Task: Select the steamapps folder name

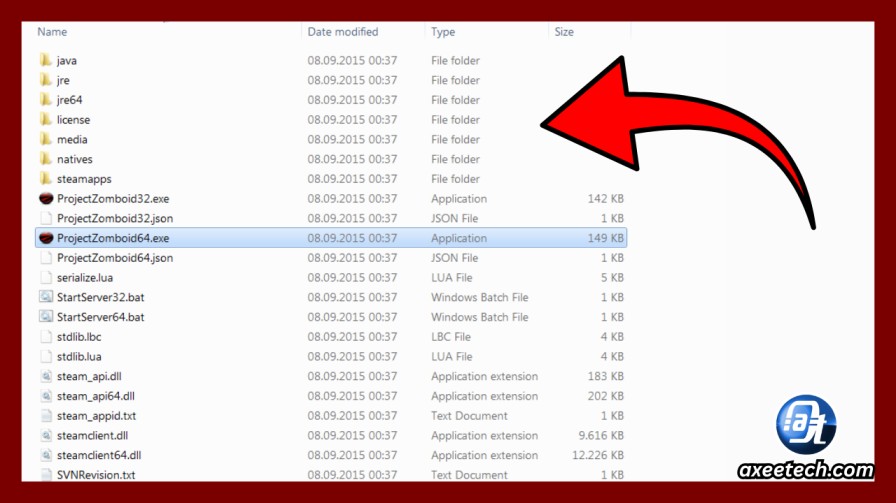Action: (x=84, y=179)
